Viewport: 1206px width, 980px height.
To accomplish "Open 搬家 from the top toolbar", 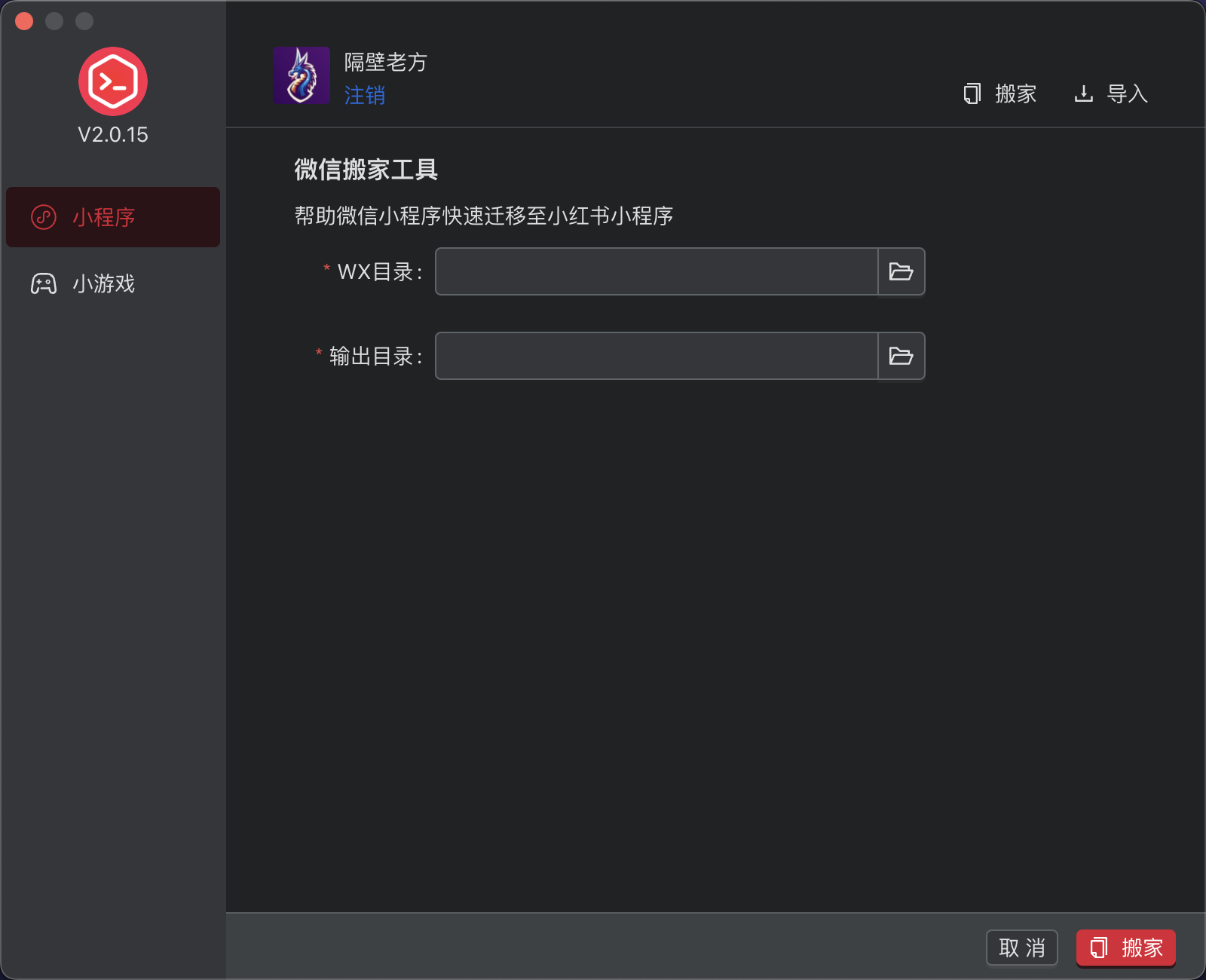I will click(1000, 93).
